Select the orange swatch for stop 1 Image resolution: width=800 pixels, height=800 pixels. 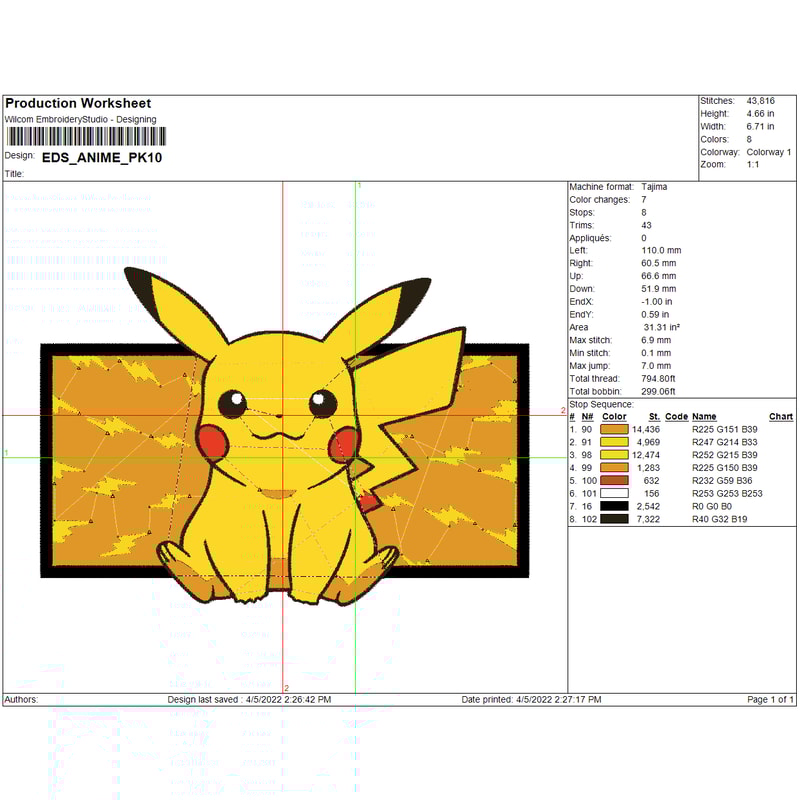[614, 429]
